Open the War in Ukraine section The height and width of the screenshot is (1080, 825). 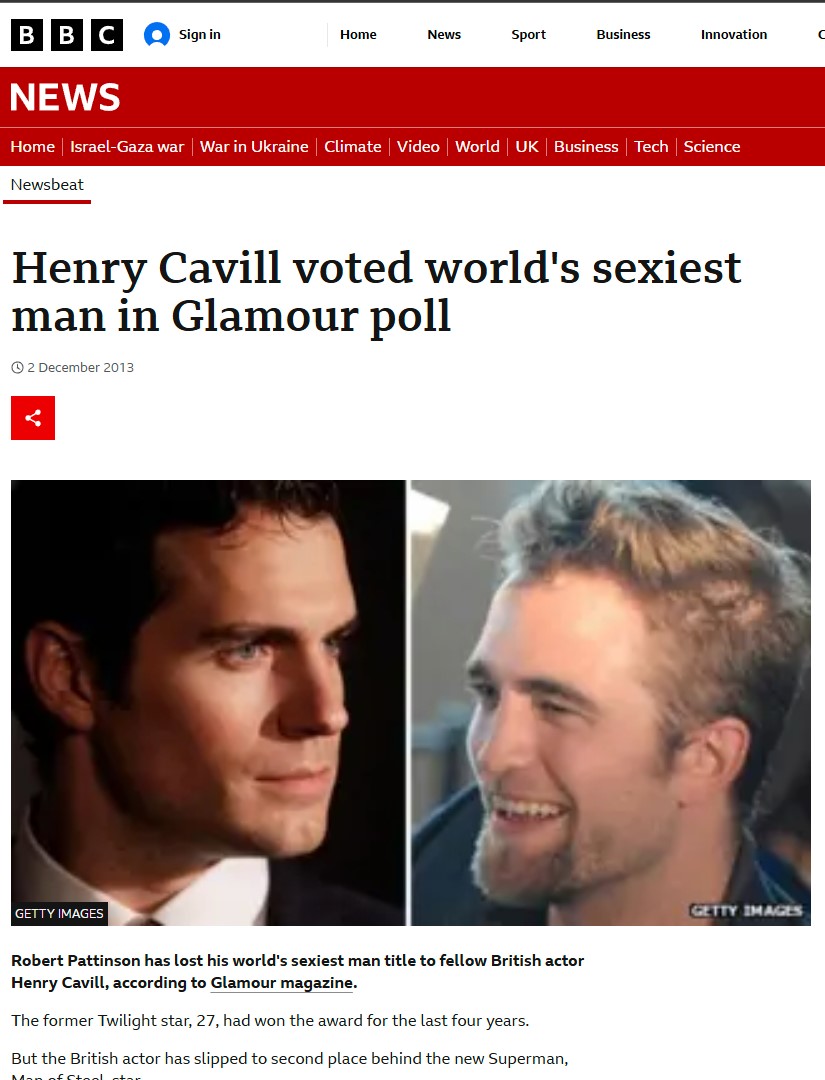point(254,146)
